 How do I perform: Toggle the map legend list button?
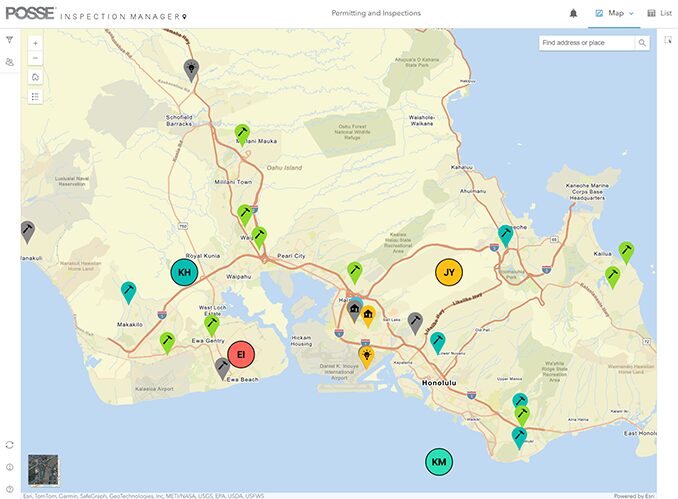(36, 97)
